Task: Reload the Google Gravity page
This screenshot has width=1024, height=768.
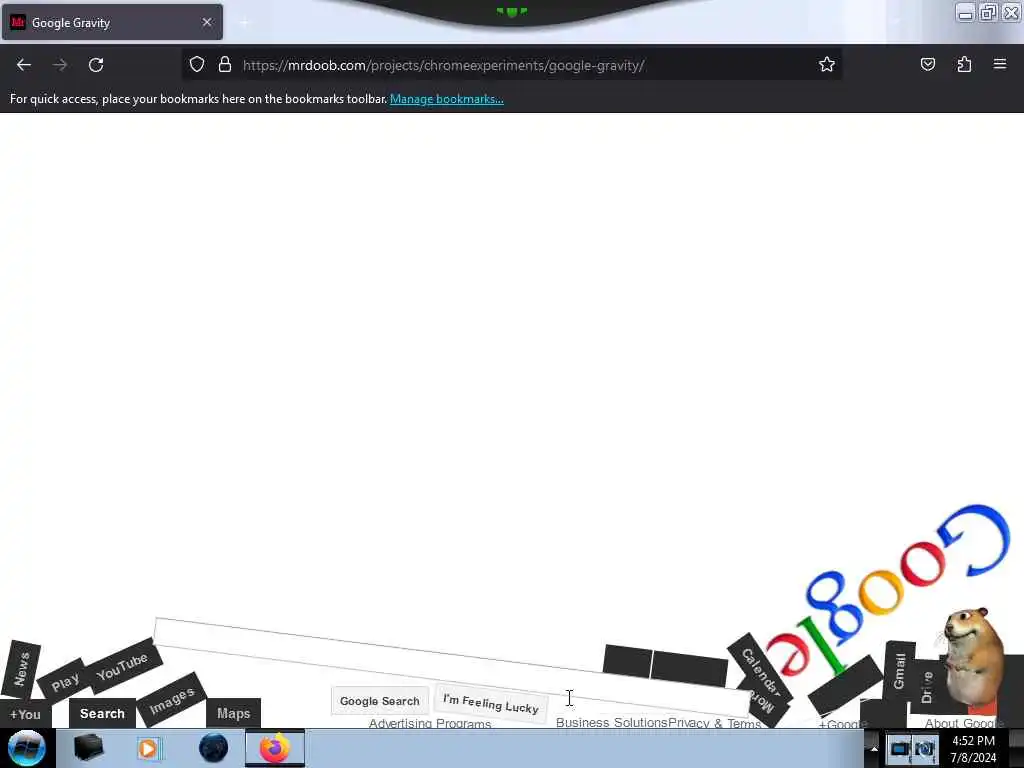Action: (x=96, y=65)
